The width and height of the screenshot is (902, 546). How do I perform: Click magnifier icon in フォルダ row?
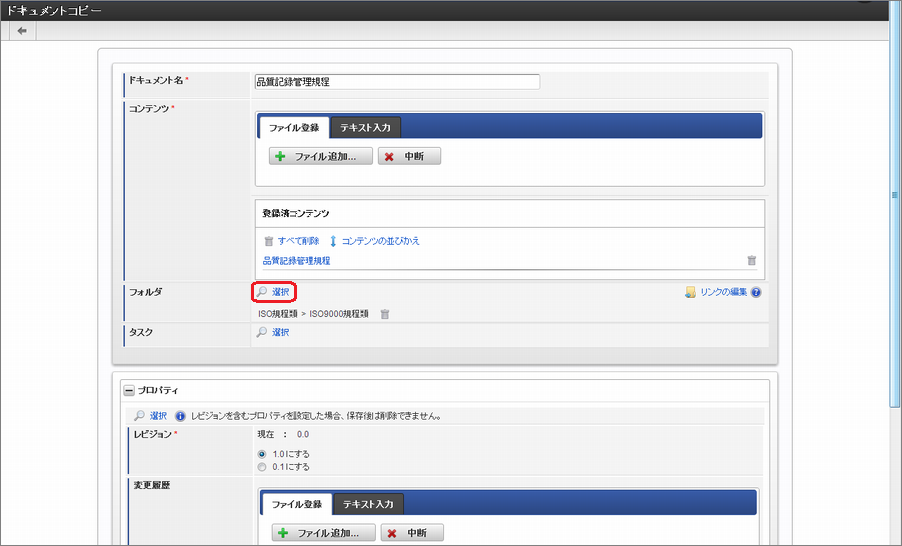coord(262,292)
